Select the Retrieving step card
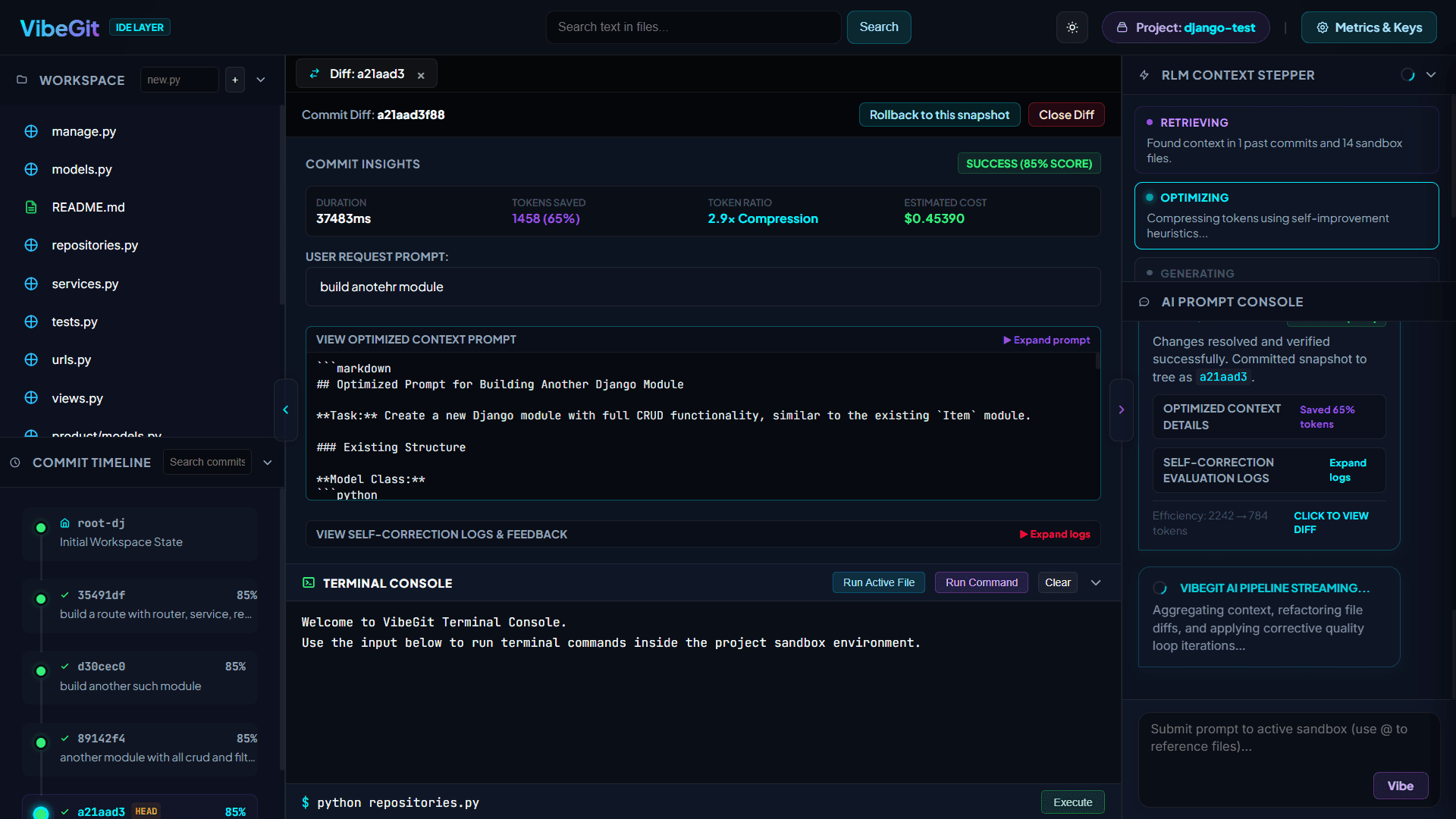Screen dimensions: 1456x819 tap(1286, 140)
